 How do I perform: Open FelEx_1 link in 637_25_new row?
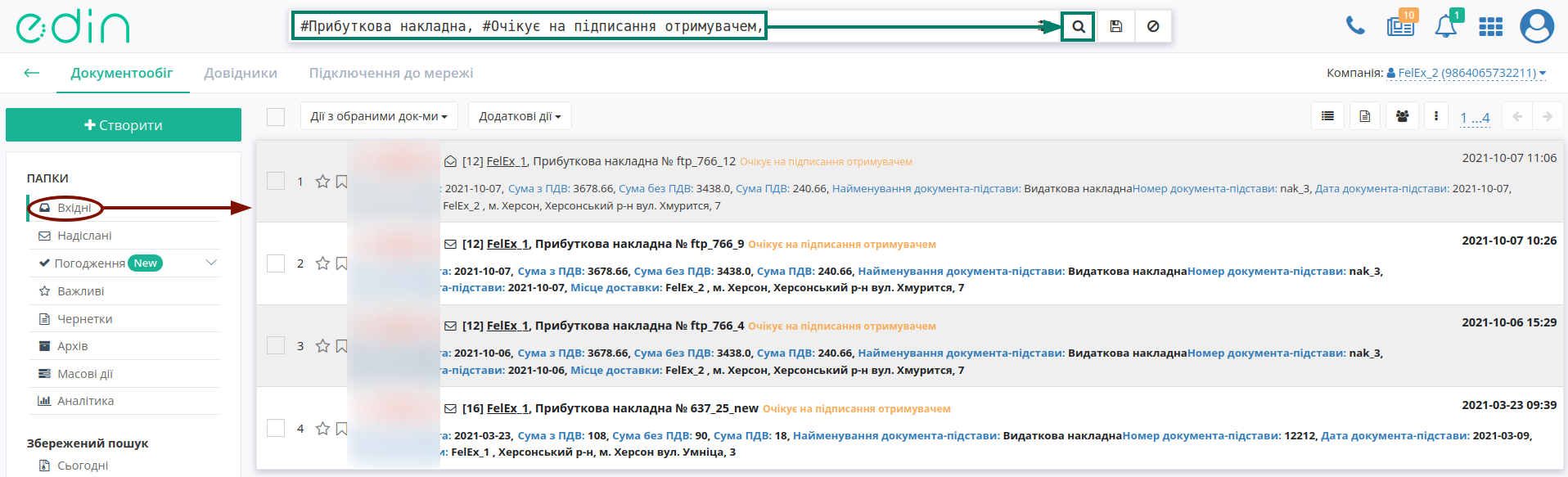tap(507, 408)
